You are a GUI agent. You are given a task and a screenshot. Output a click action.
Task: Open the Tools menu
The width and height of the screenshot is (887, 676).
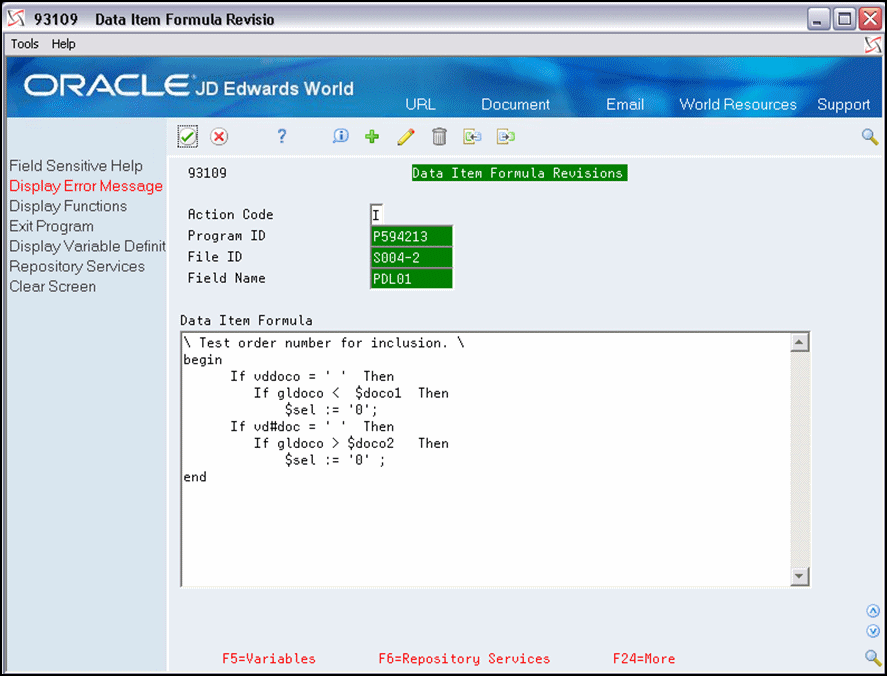coord(25,44)
